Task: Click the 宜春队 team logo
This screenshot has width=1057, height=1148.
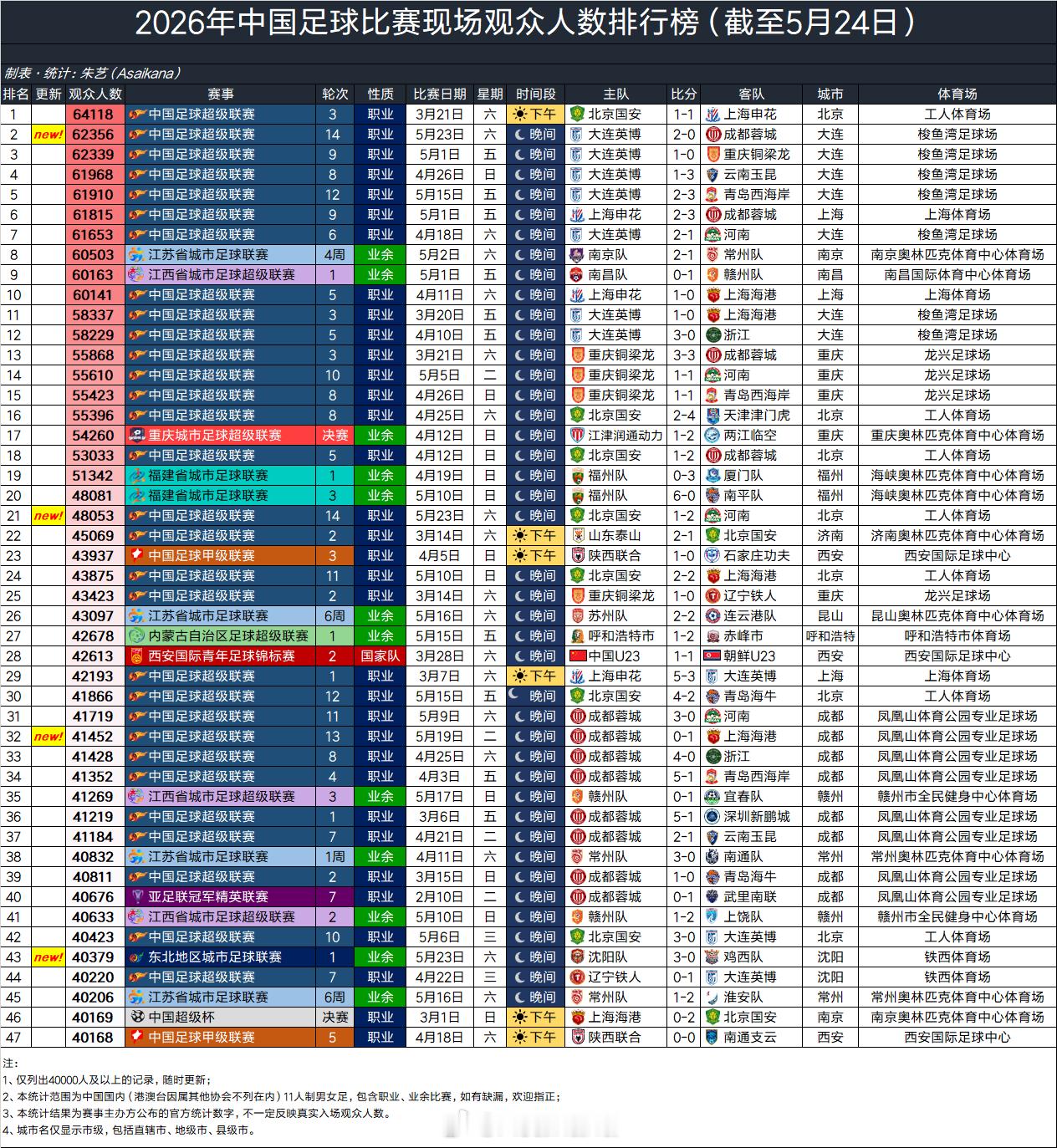Action: tap(712, 797)
